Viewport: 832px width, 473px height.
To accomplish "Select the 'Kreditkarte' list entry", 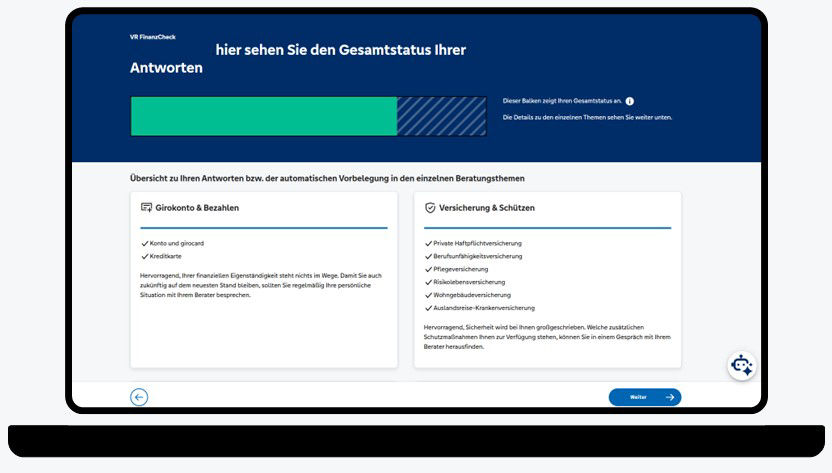I will (x=166, y=256).
